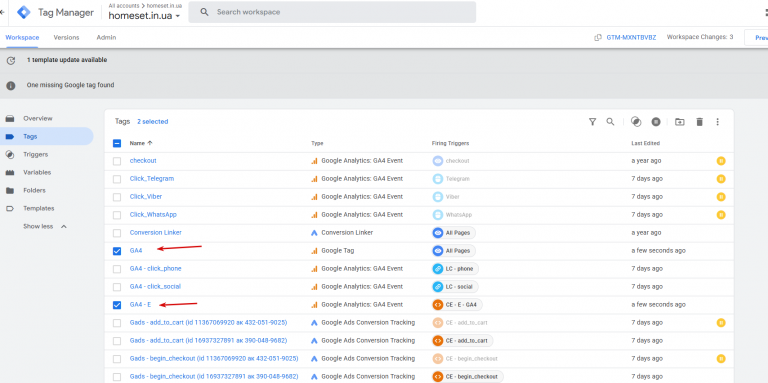The image size is (768, 383).
Task: Uncheck the GA4 - E tag checkbox
Action: 117,305
